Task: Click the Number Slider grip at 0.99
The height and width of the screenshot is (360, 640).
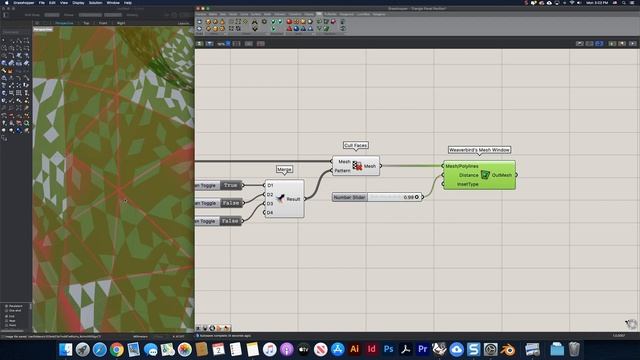Action: point(417,197)
